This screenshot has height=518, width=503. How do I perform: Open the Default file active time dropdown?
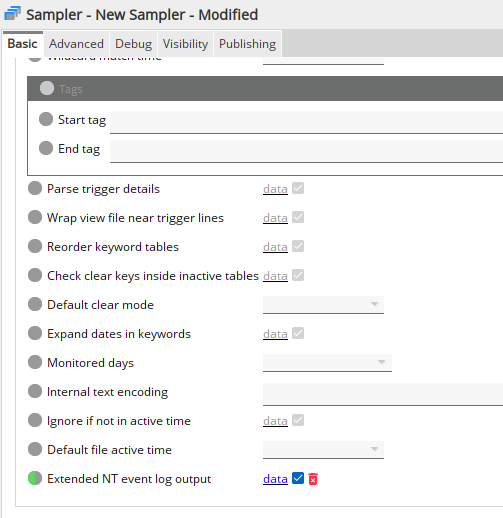323,450
